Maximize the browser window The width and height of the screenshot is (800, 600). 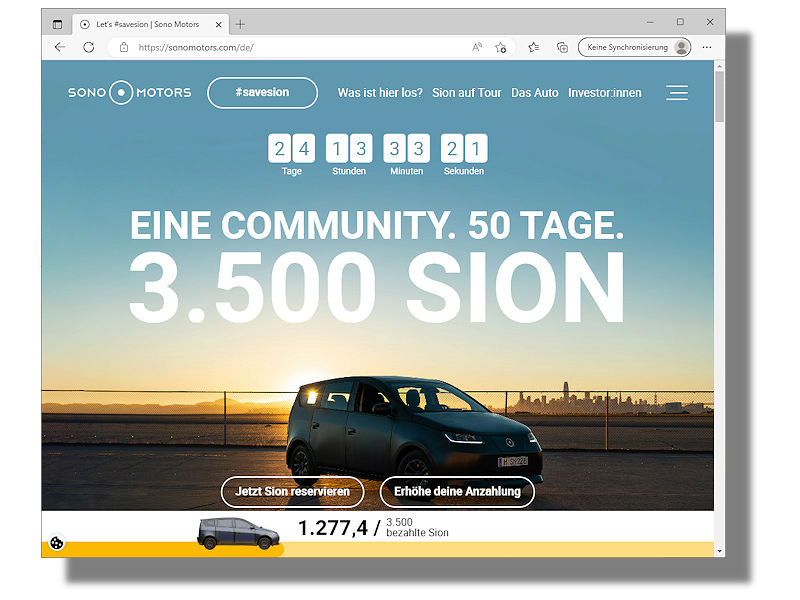680,22
